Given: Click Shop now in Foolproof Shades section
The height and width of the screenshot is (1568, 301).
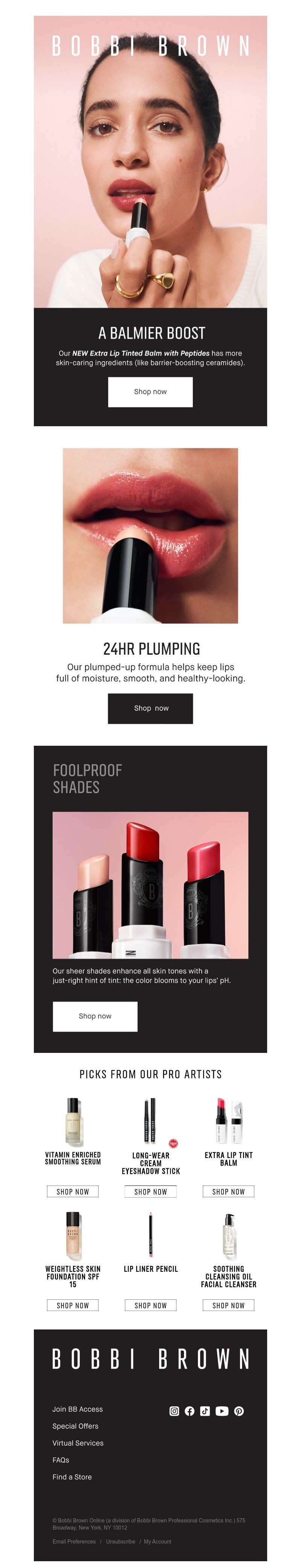Looking at the screenshot, I should tap(95, 1017).
